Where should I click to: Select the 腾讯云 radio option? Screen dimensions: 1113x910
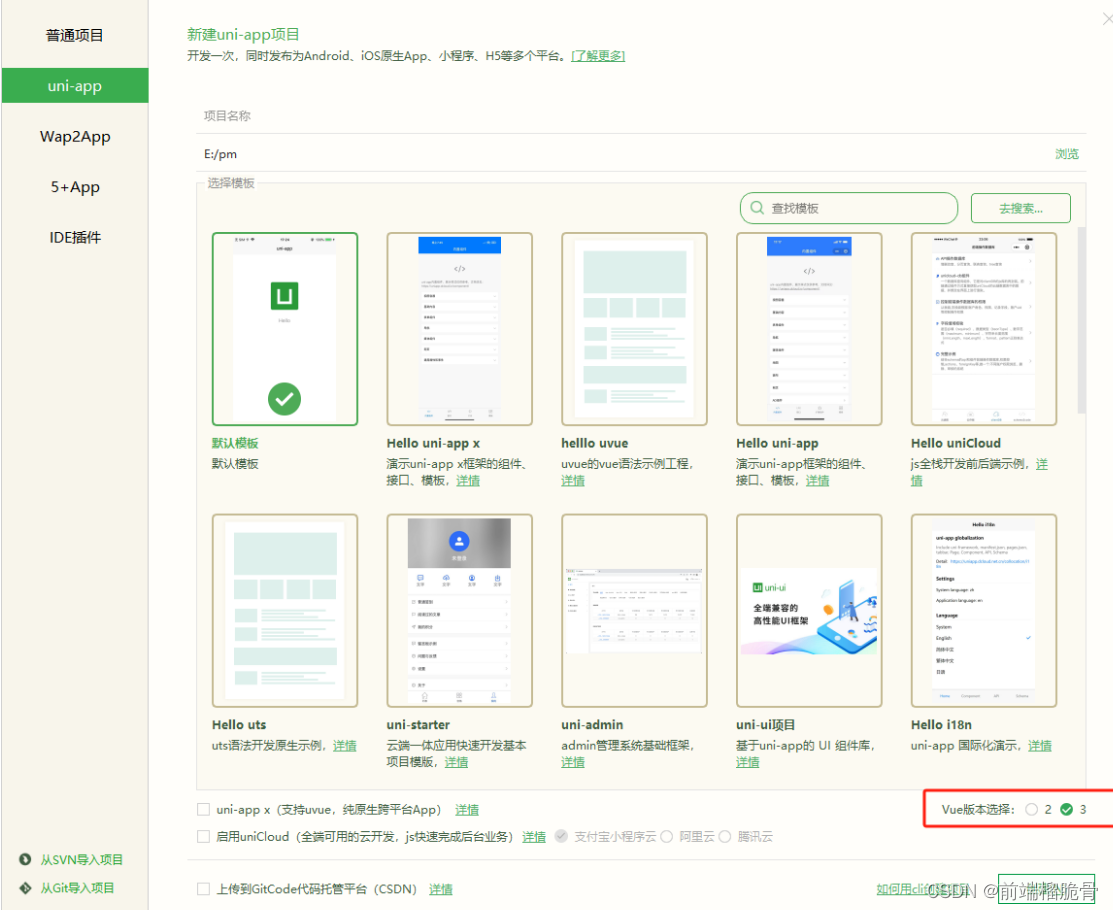[725, 836]
